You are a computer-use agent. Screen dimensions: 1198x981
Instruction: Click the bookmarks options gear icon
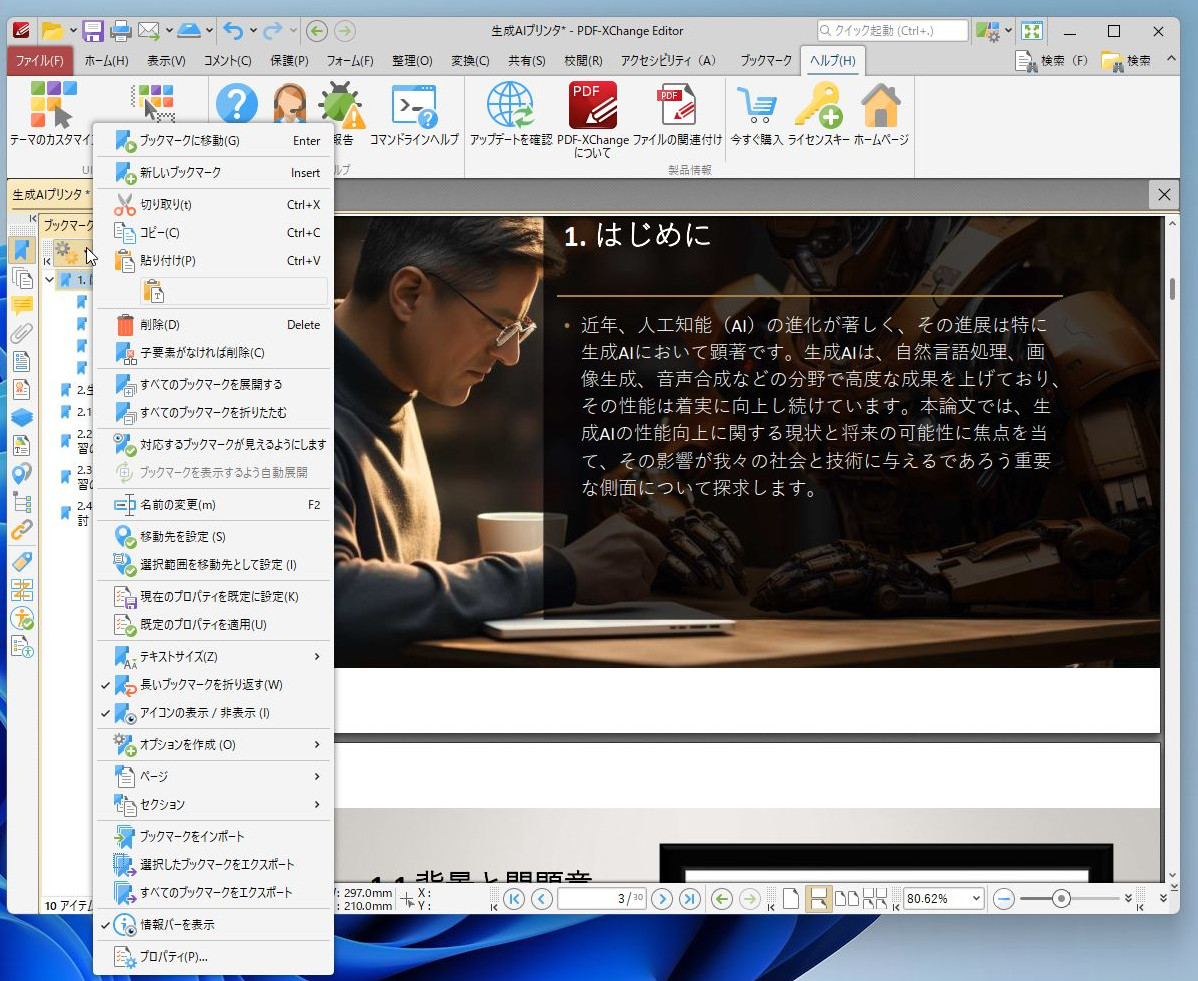64,251
